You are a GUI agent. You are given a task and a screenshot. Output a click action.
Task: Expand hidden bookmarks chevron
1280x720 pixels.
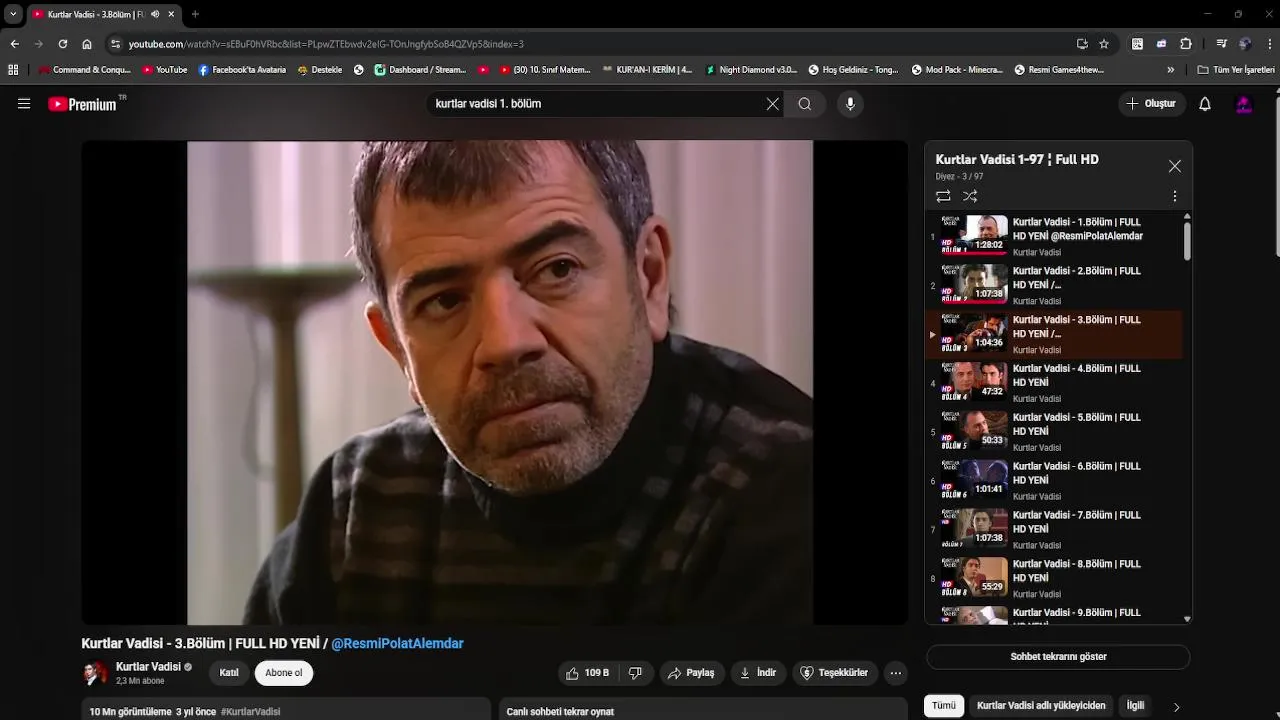click(1171, 70)
